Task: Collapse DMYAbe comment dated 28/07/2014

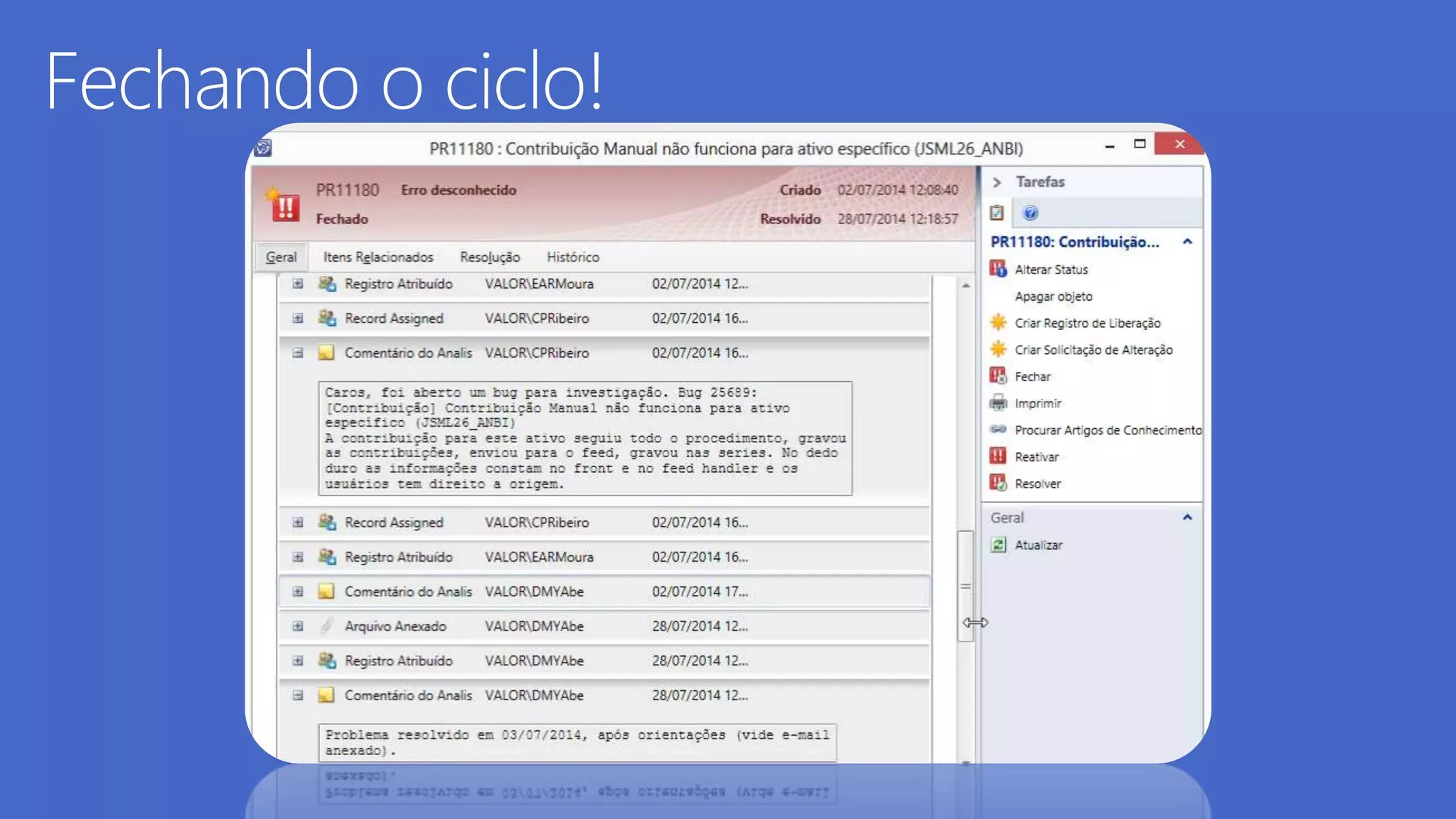Action: pyautogui.click(x=298, y=695)
